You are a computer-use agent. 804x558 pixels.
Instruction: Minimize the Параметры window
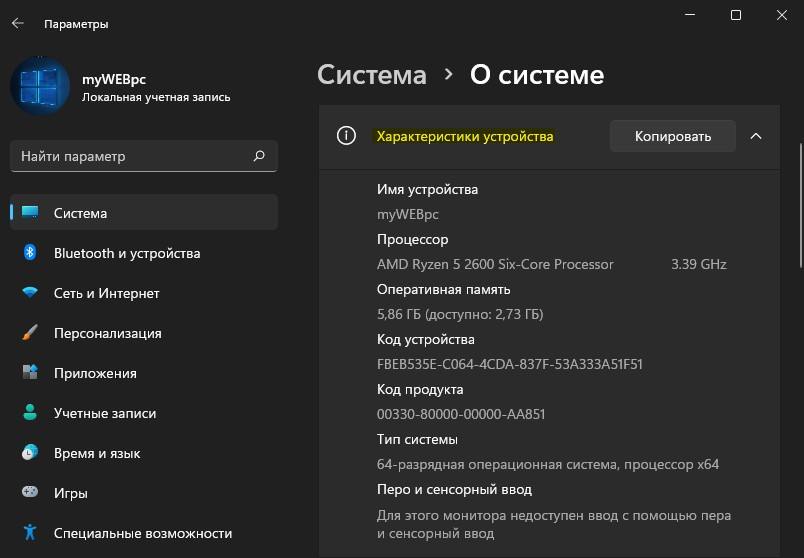[690, 15]
